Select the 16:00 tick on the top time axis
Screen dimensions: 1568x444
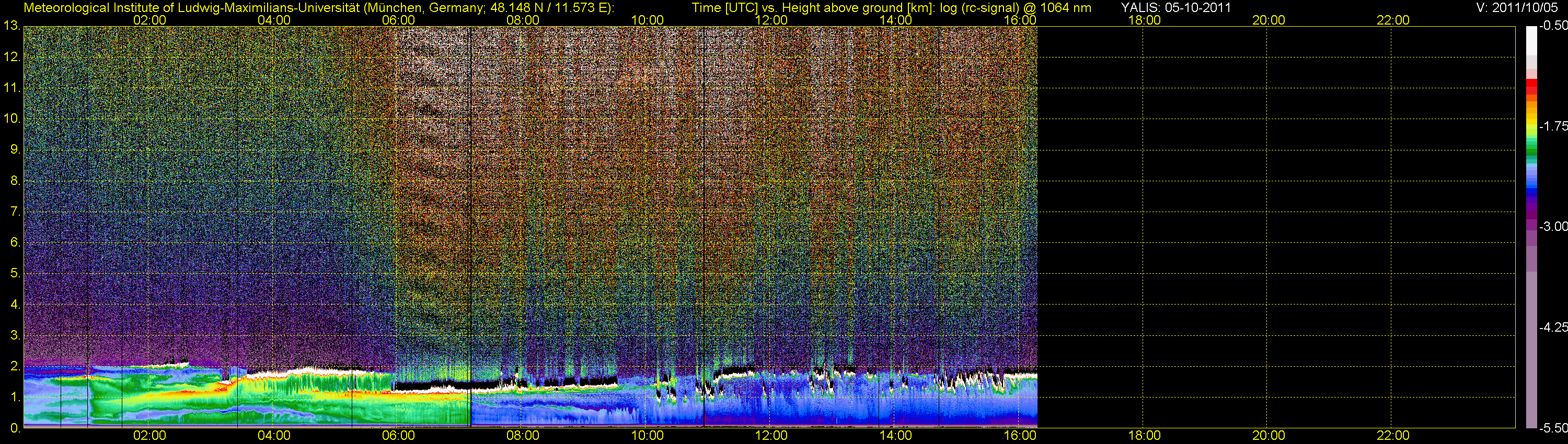[1020, 20]
